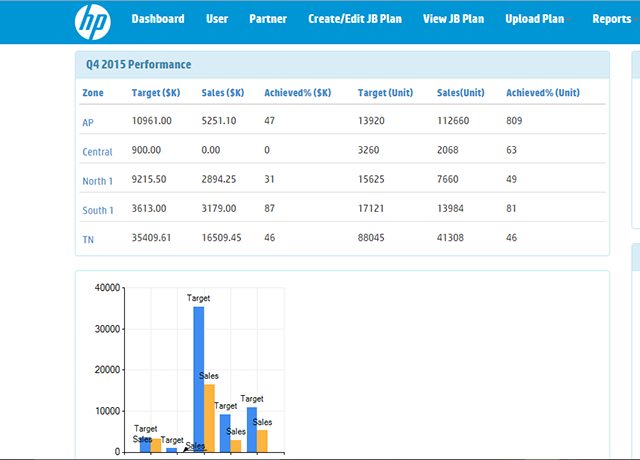Viewport: 640px width, 460px height.
Task: Expand the Upload Plan dropdown
Action: [538, 19]
